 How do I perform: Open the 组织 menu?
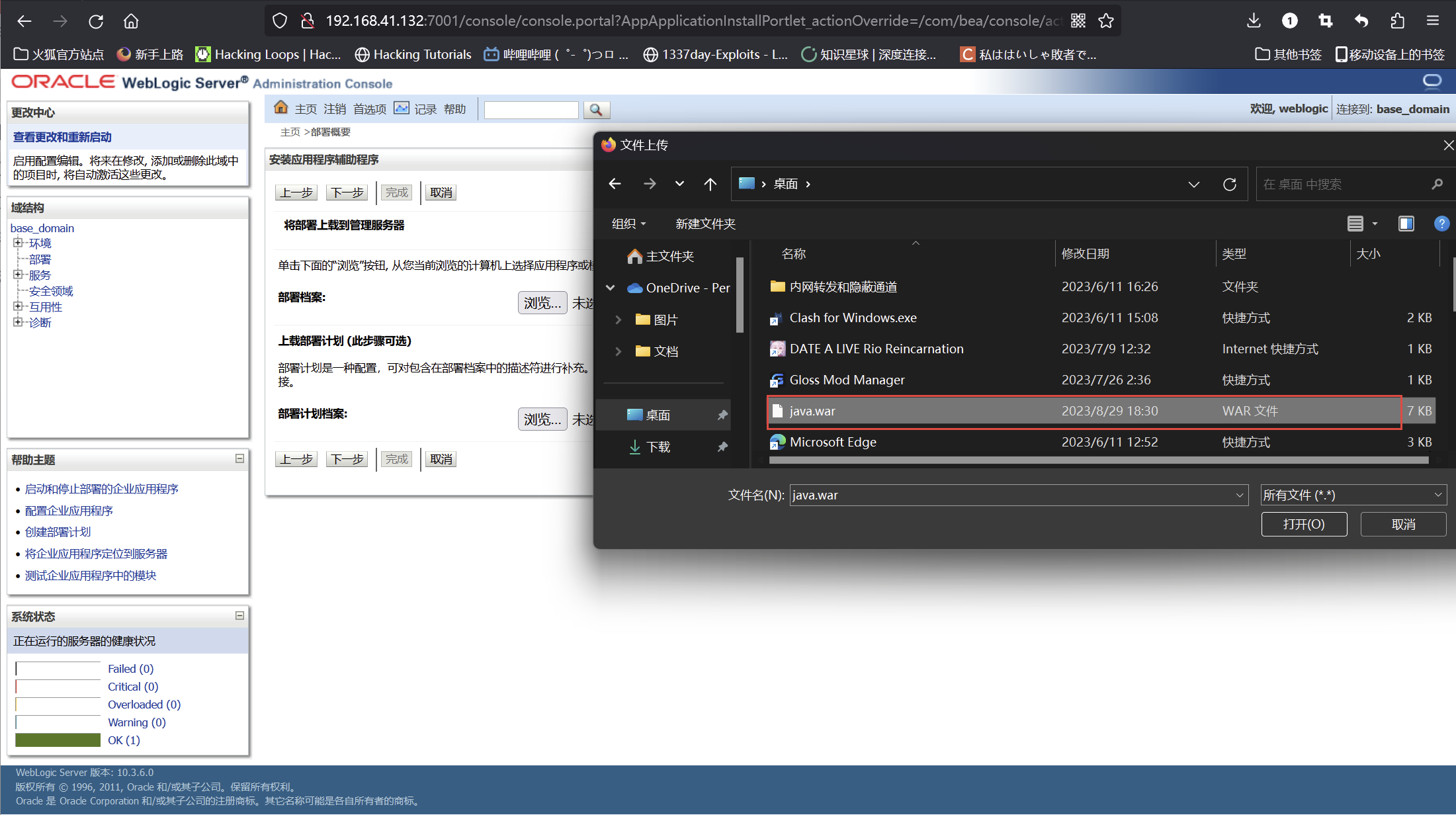(x=628, y=224)
